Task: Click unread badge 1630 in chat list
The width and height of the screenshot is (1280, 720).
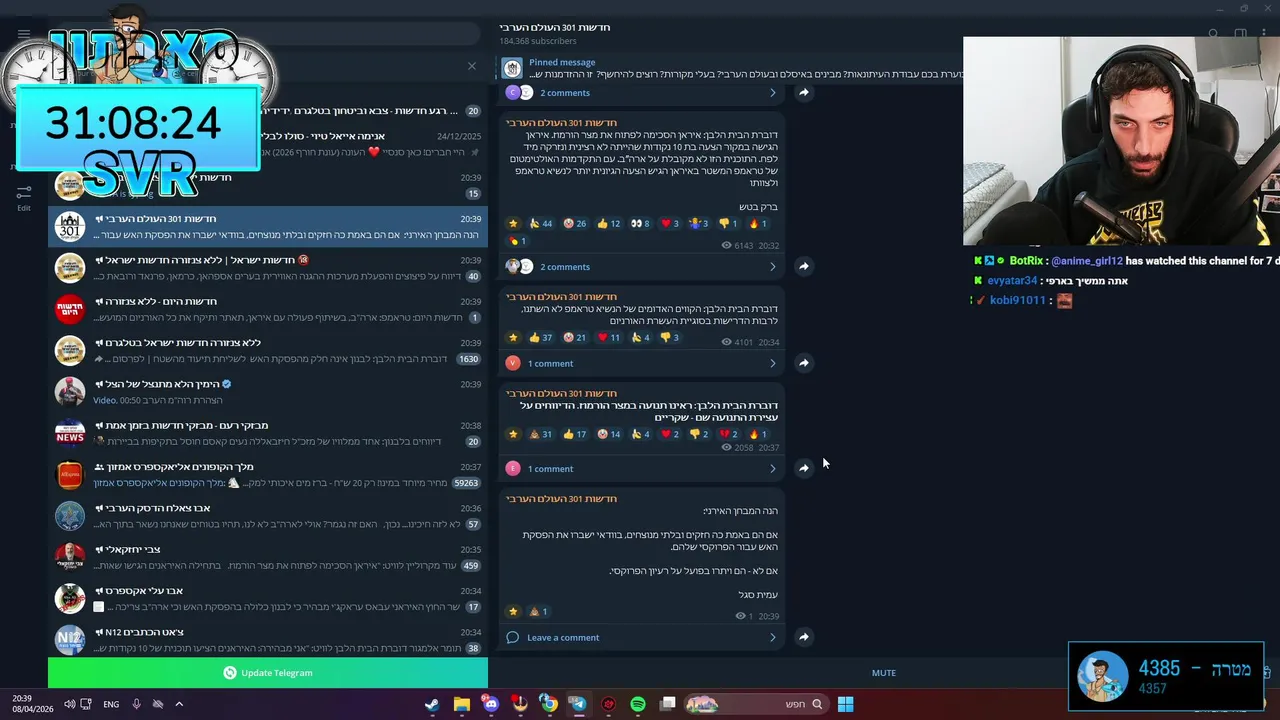Action: coord(468,359)
